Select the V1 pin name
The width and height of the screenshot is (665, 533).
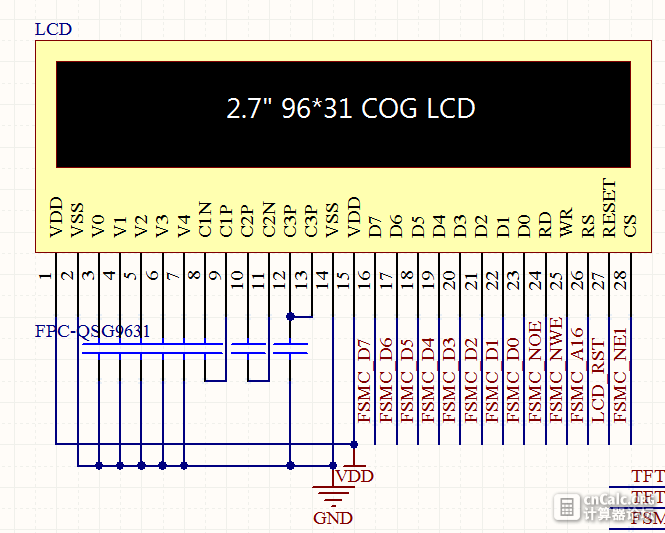(x=120, y=227)
